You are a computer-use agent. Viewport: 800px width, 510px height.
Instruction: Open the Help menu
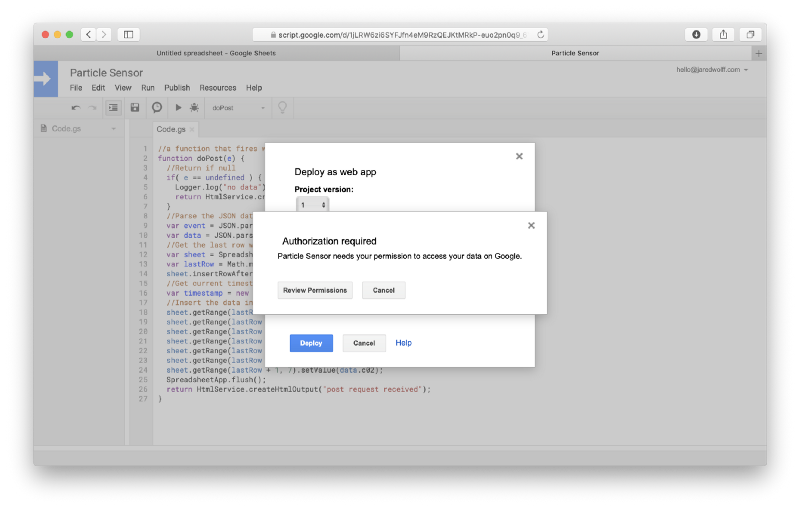pyautogui.click(x=254, y=88)
